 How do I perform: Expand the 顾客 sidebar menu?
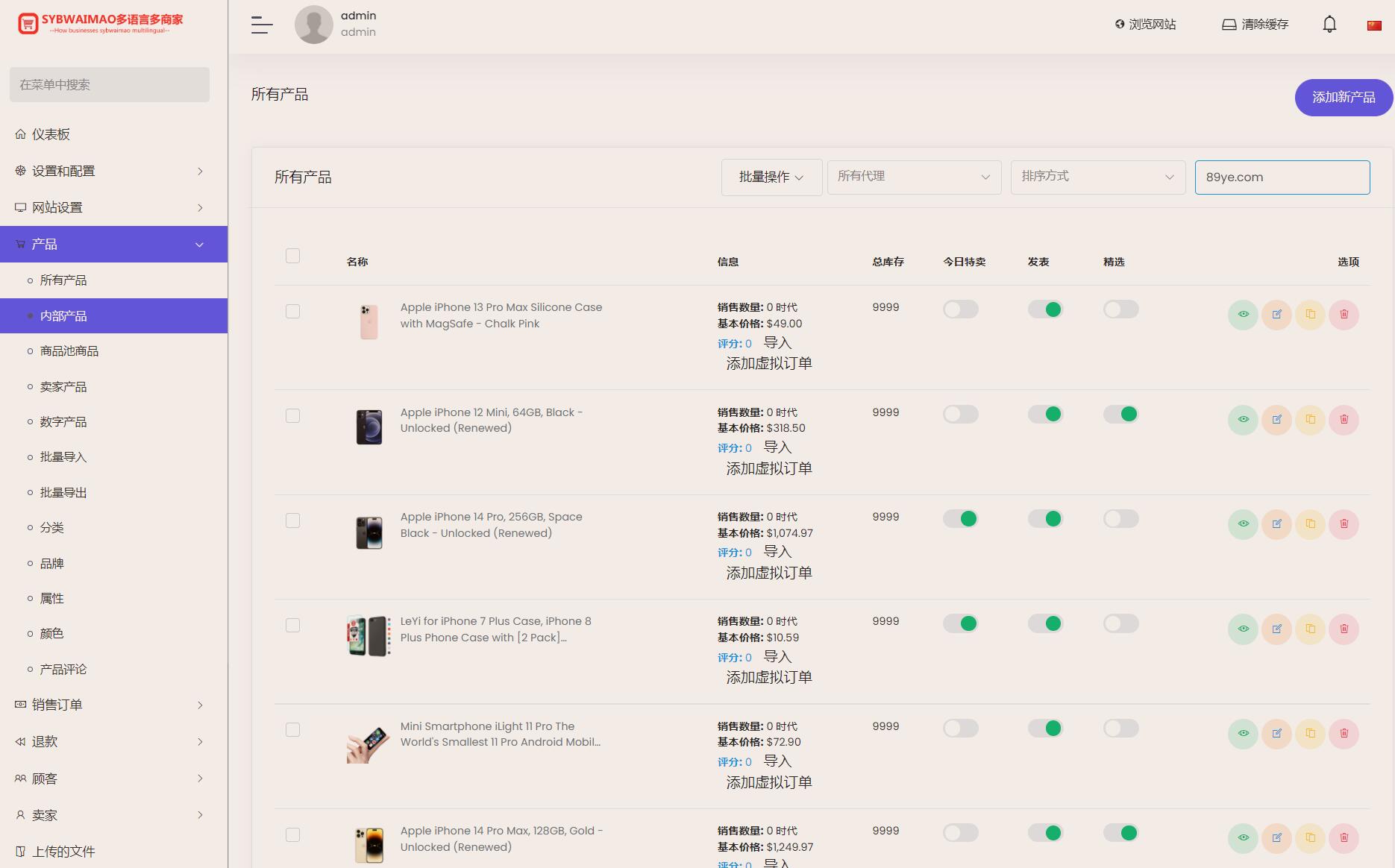tap(113, 779)
